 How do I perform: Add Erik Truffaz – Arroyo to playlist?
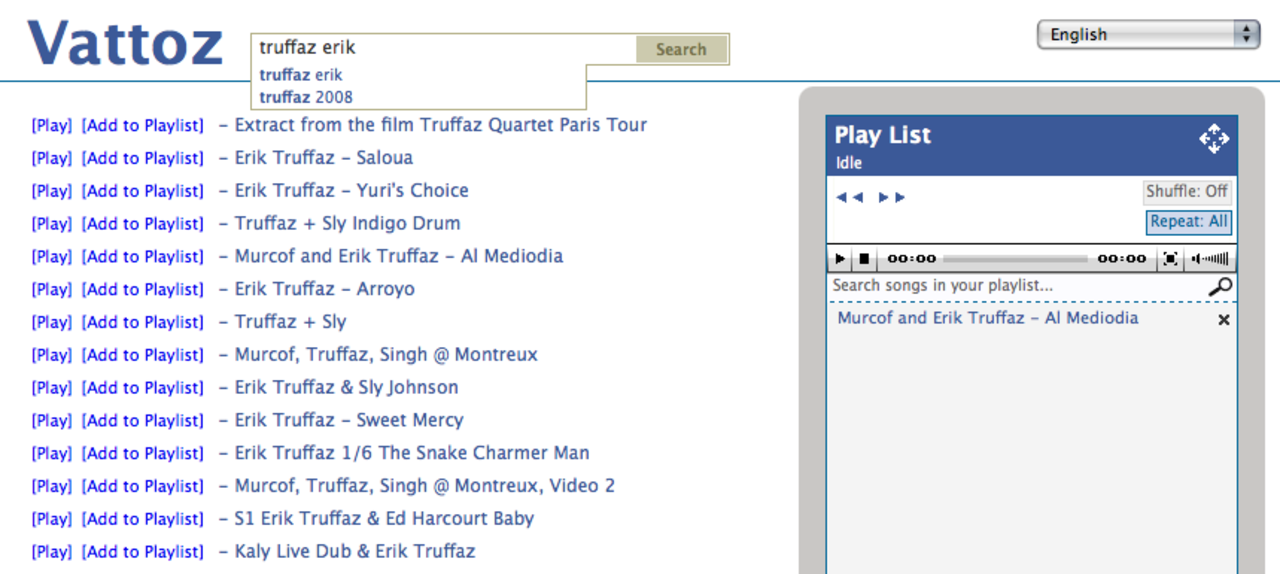142,289
